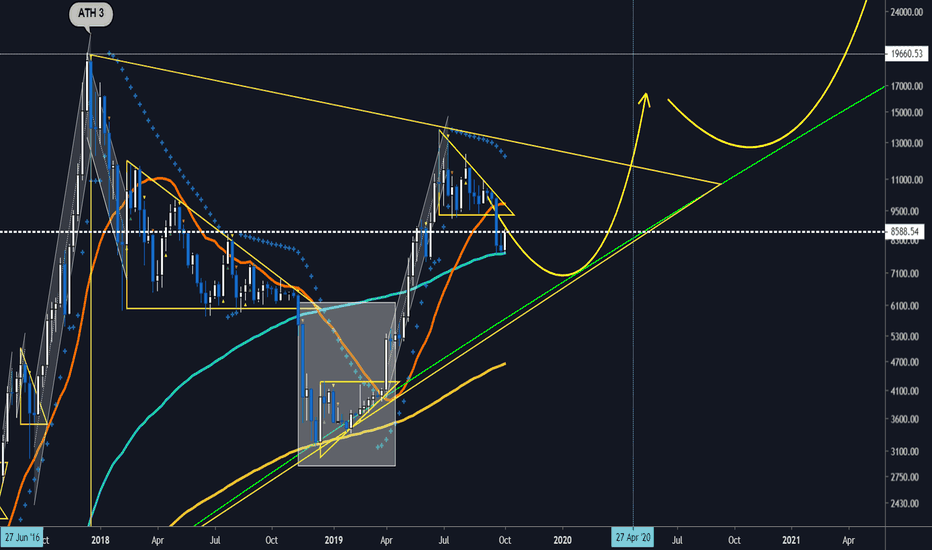Click the 2019 label on time axis
This screenshot has height=550, width=932.
click(334, 540)
